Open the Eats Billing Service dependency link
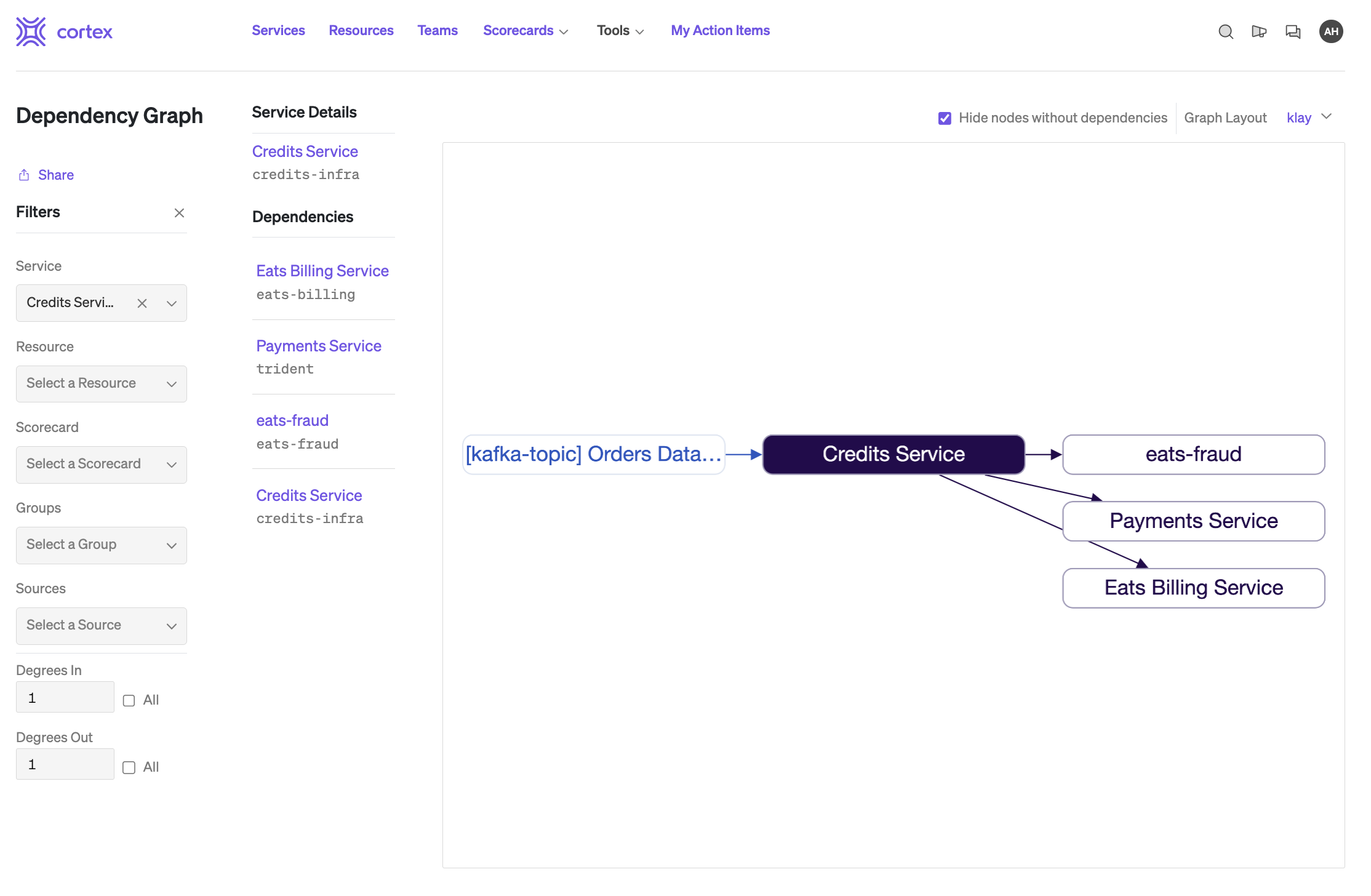The width and height of the screenshot is (1371, 896). click(x=322, y=271)
